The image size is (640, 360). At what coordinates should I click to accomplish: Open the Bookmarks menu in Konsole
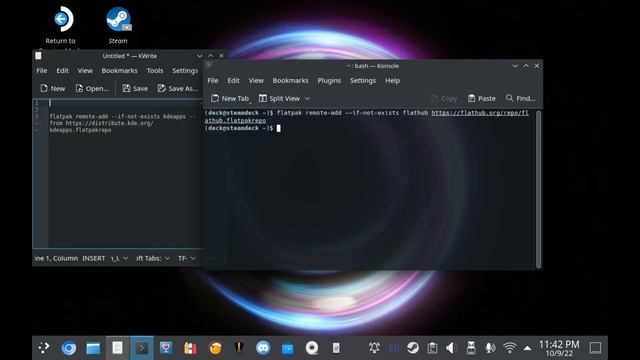click(x=291, y=80)
